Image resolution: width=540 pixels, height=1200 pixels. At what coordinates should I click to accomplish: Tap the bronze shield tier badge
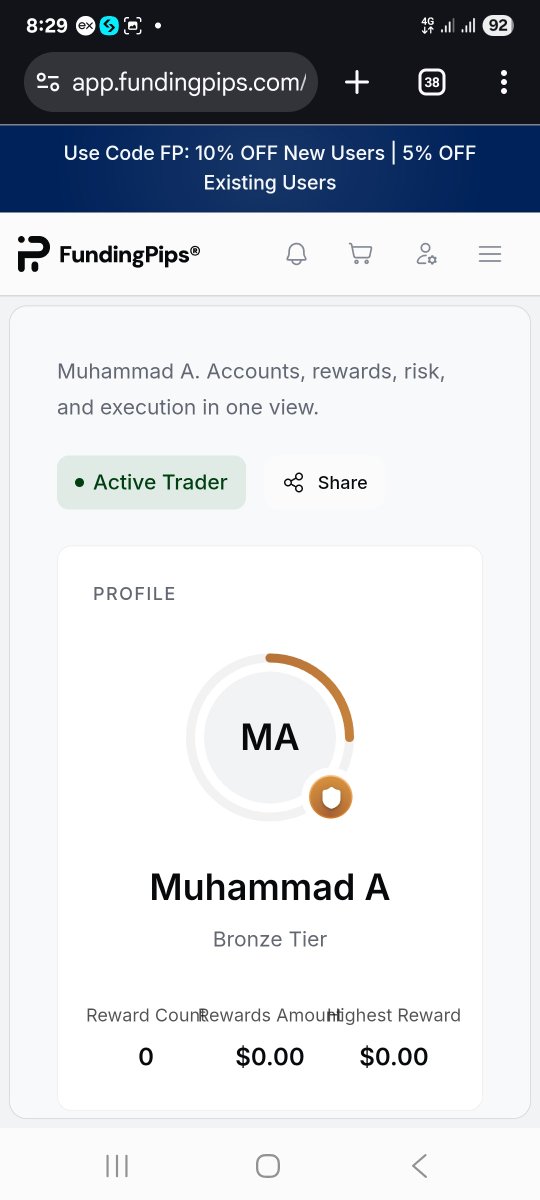[x=331, y=797]
